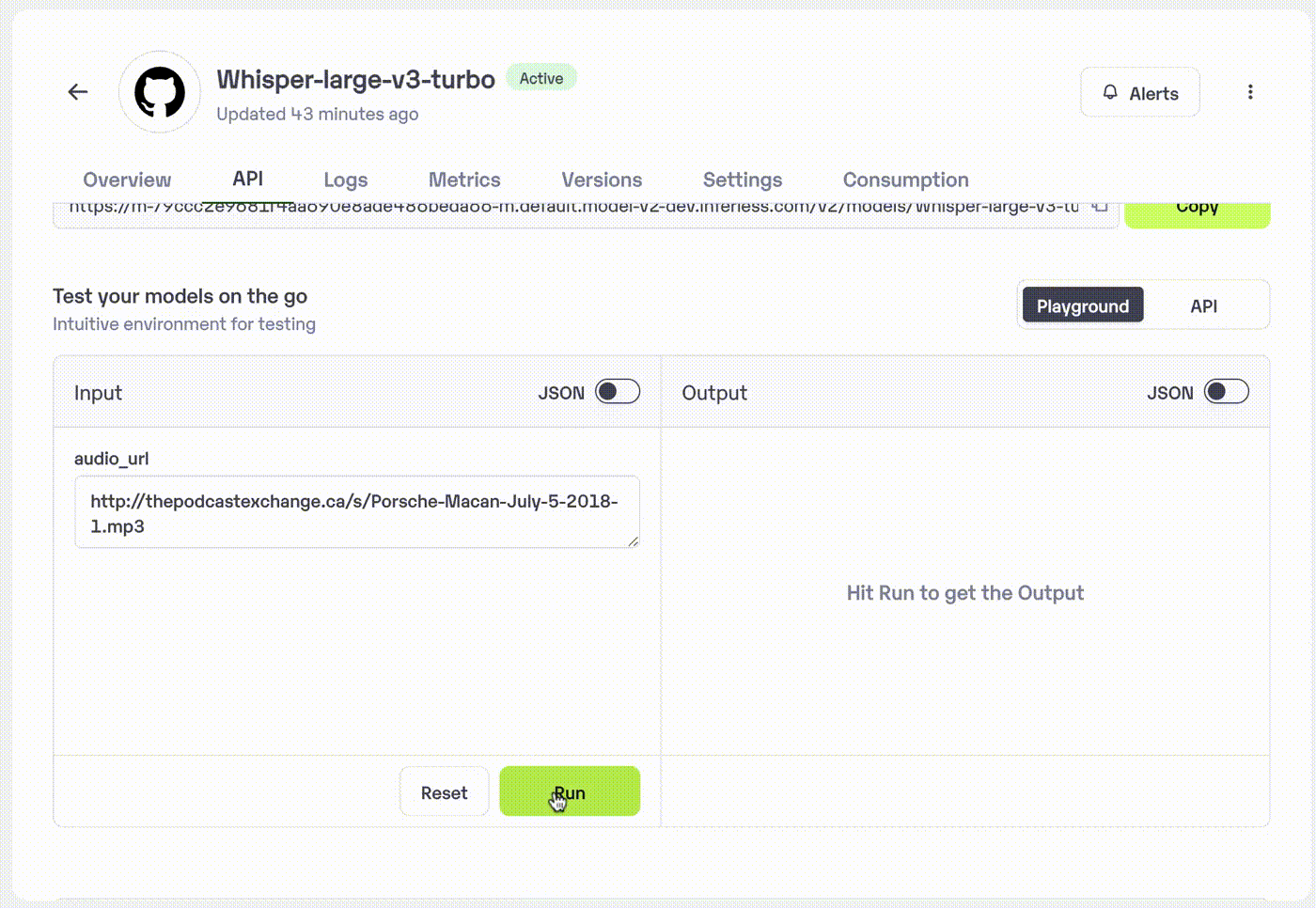Grab the textarea resize handle corner
This screenshot has width=1316, height=908.
[x=634, y=541]
